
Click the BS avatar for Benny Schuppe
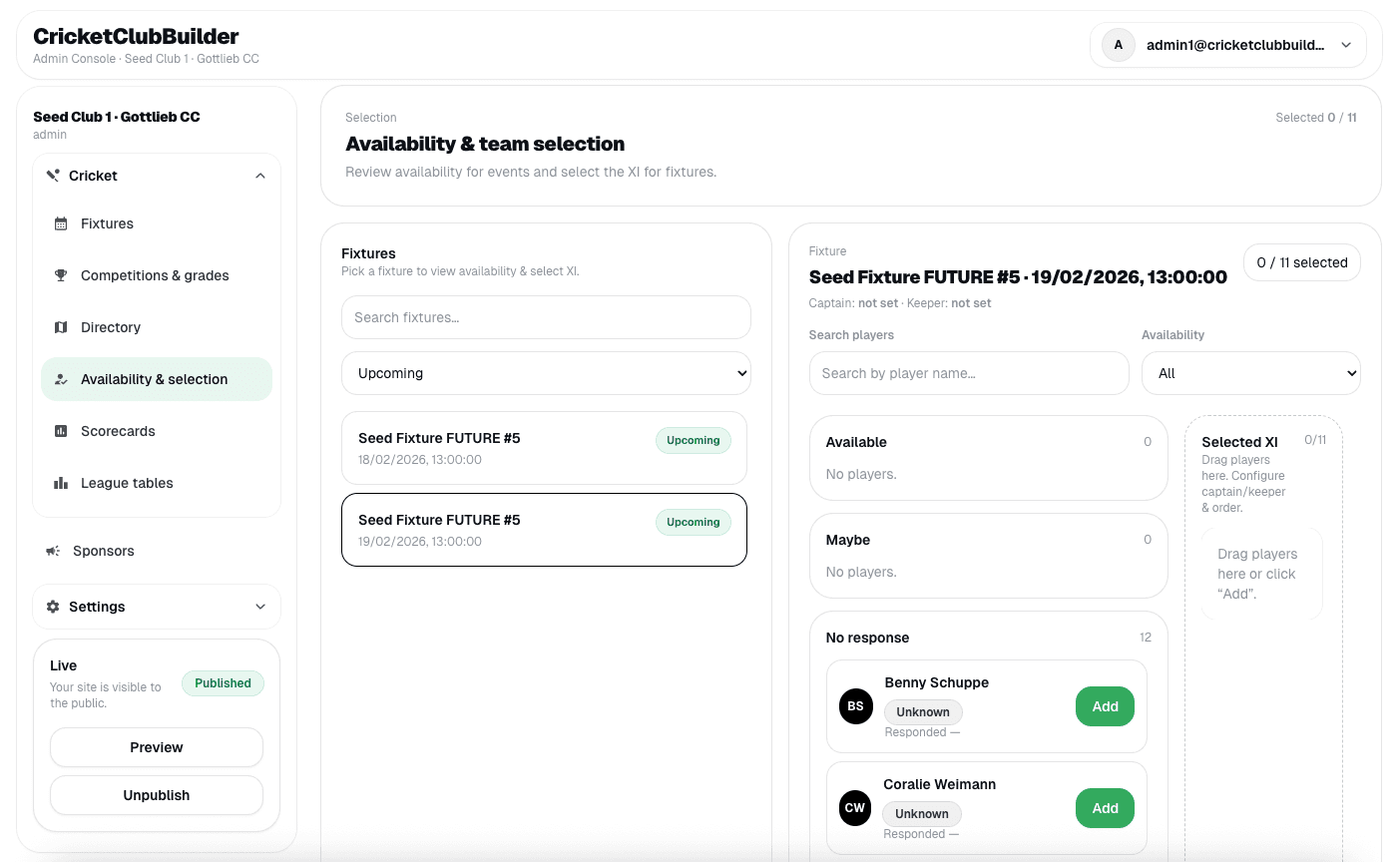855,706
